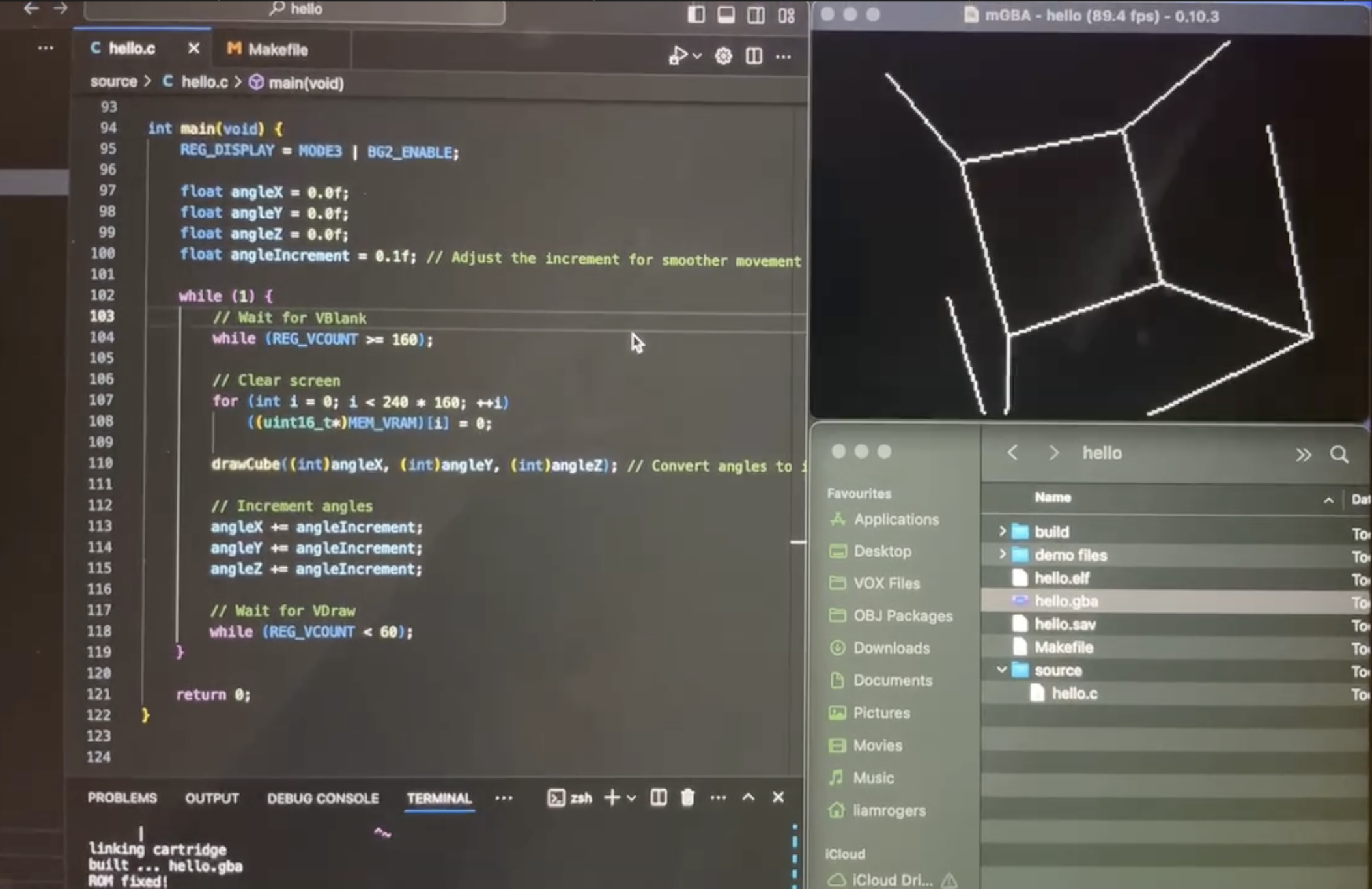The width and height of the screenshot is (1372, 889).
Task: Open the sidebar views ellipsis menu
Action: tap(46, 48)
